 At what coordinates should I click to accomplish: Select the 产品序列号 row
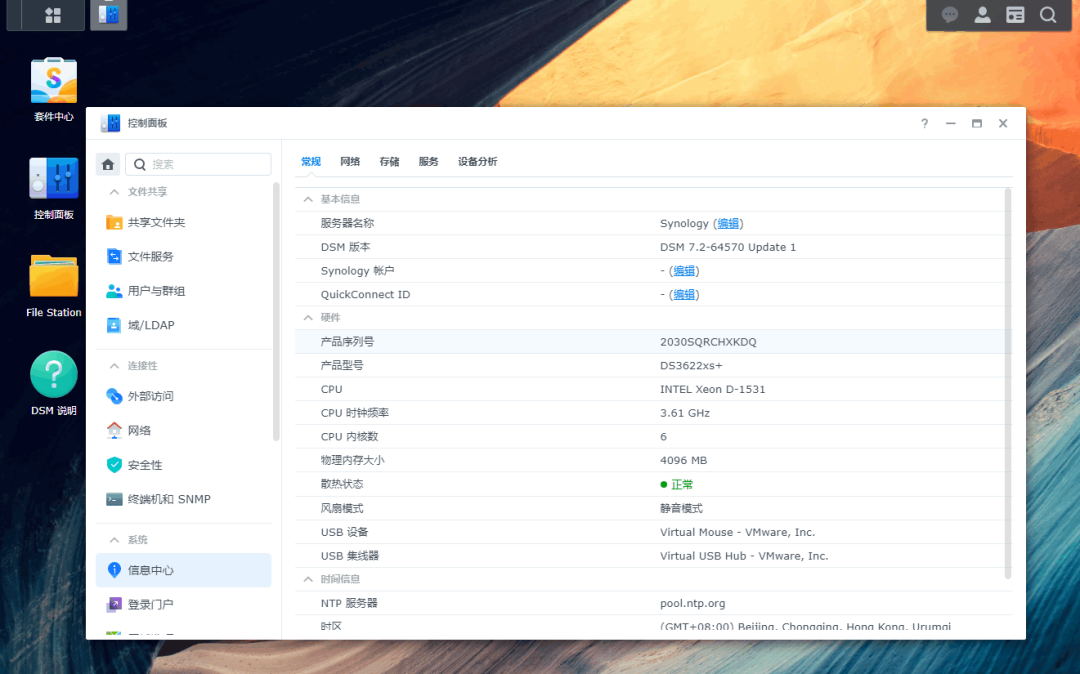coord(654,341)
